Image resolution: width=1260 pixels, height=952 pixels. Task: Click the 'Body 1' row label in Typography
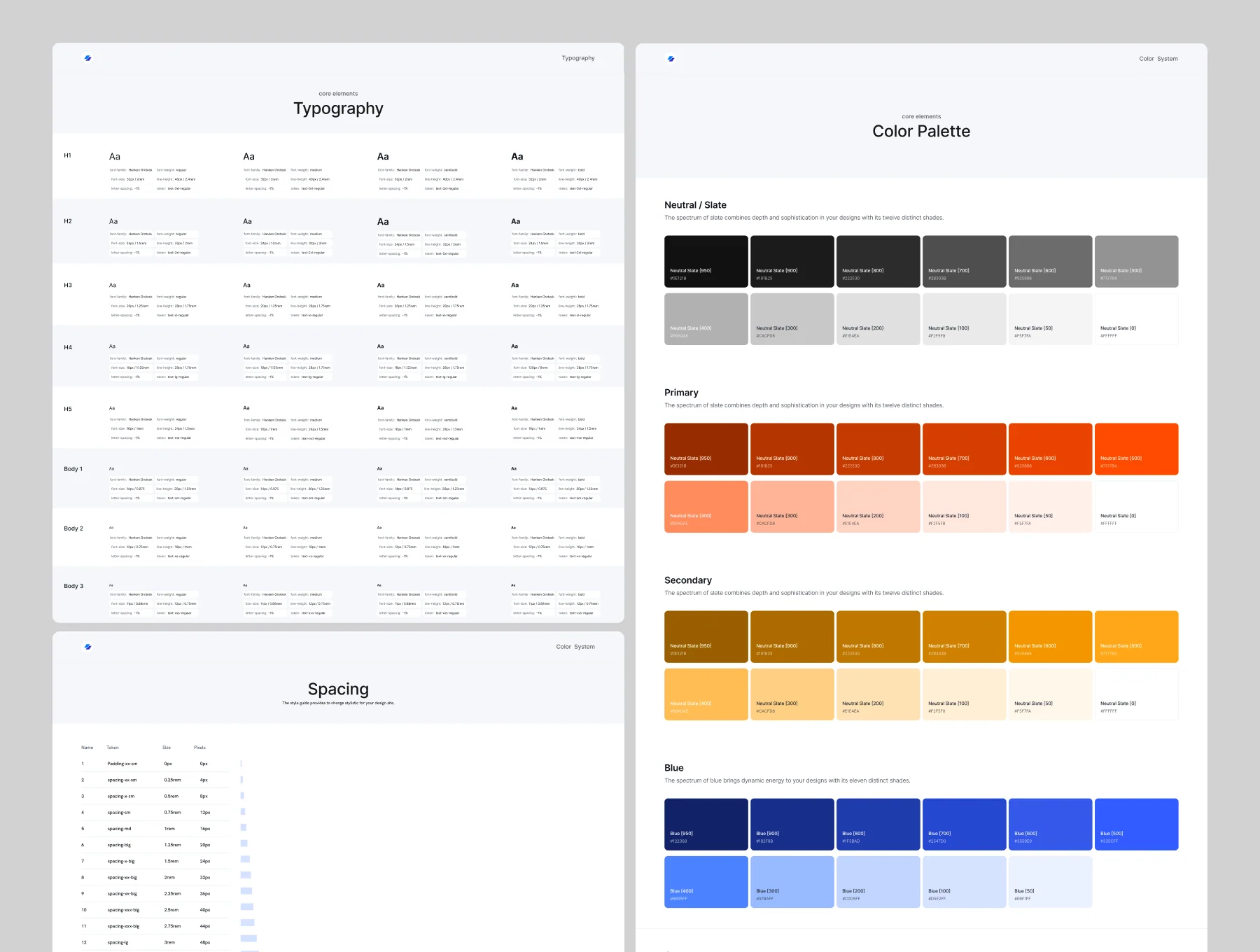73,469
